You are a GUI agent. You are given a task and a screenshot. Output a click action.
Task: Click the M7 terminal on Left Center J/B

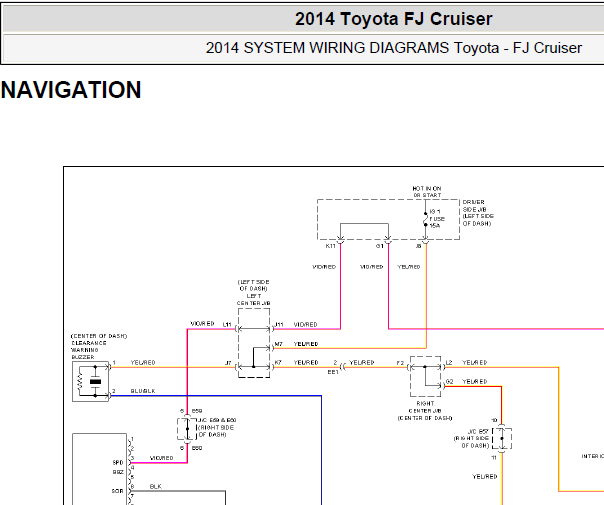pos(272,347)
